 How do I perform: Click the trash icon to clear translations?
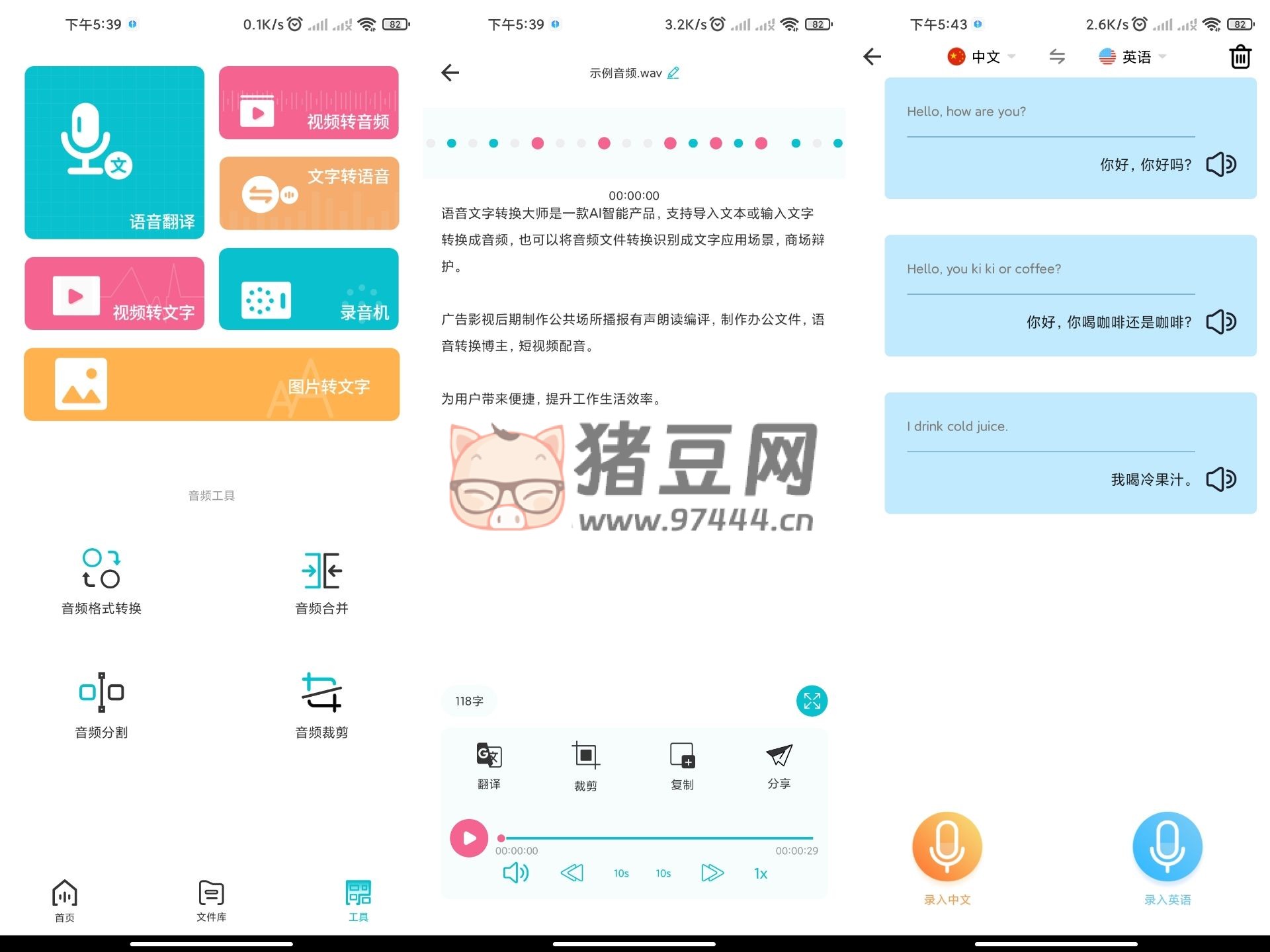click(1240, 57)
